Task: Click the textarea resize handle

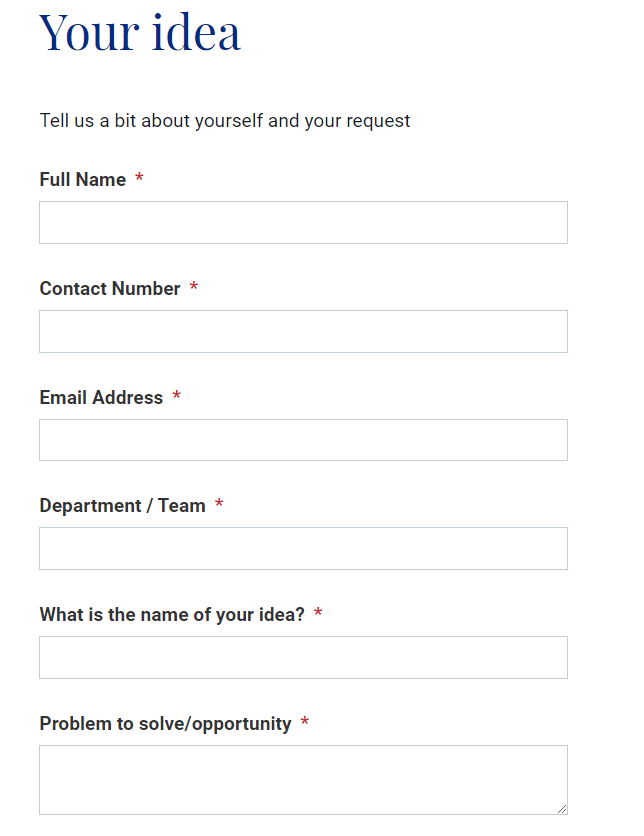Action: pos(562,809)
